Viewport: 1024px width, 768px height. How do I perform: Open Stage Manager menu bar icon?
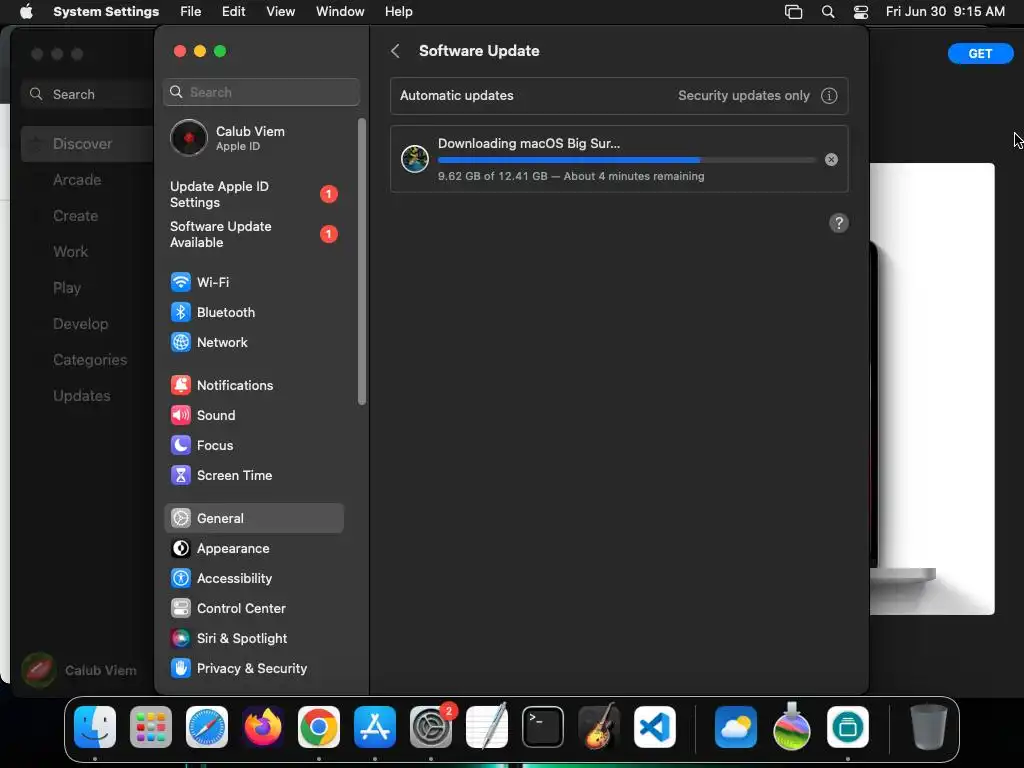793,12
